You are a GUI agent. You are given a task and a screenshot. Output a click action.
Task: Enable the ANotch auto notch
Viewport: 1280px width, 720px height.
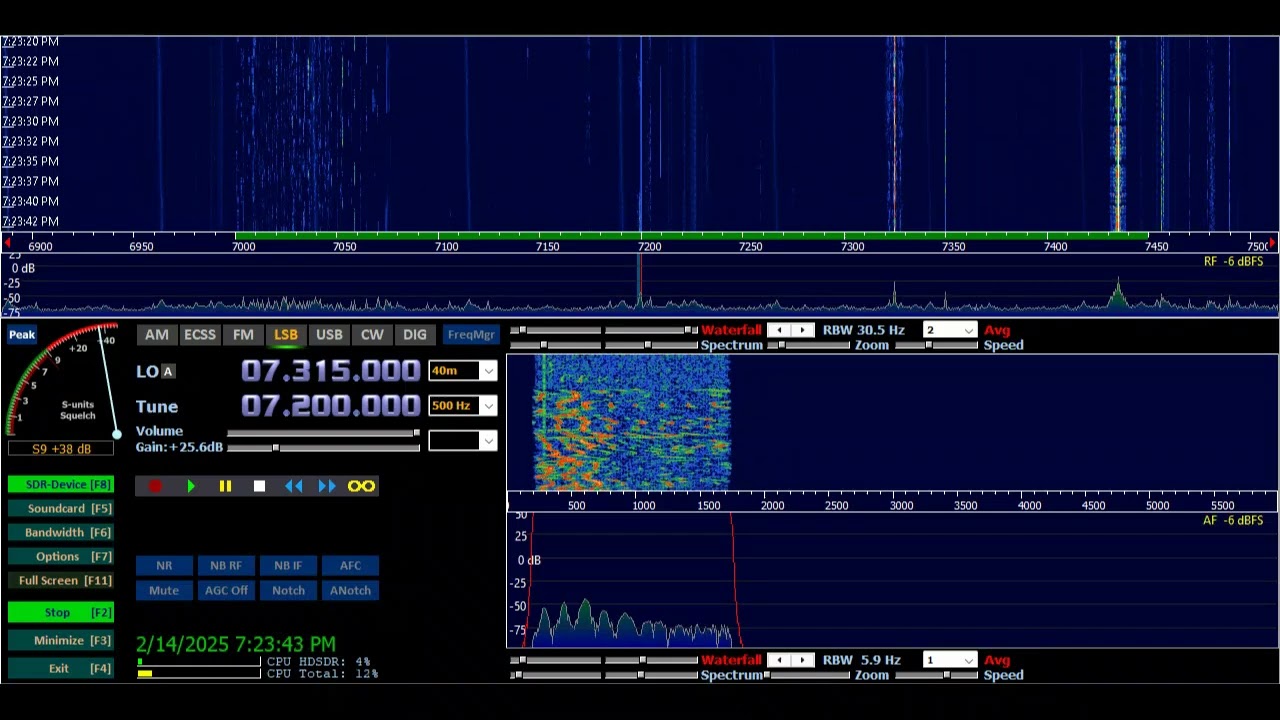point(350,591)
